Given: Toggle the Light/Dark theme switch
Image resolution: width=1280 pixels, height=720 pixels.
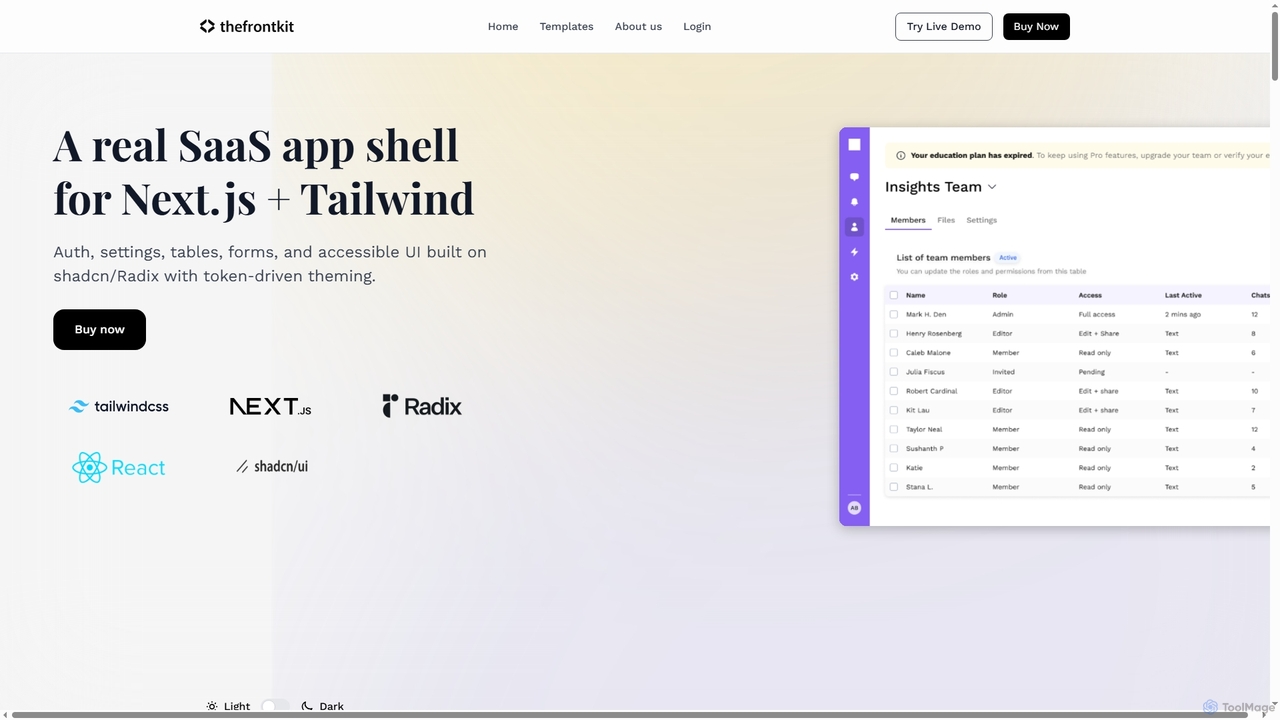Looking at the screenshot, I should (x=275, y=706).
